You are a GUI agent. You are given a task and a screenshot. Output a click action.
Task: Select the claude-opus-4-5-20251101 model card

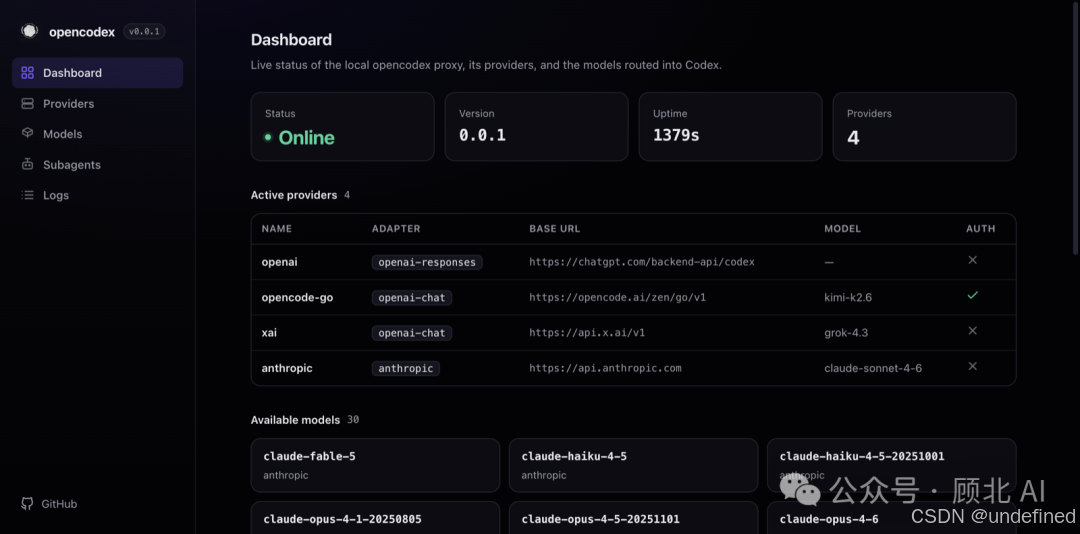(634, 517)
